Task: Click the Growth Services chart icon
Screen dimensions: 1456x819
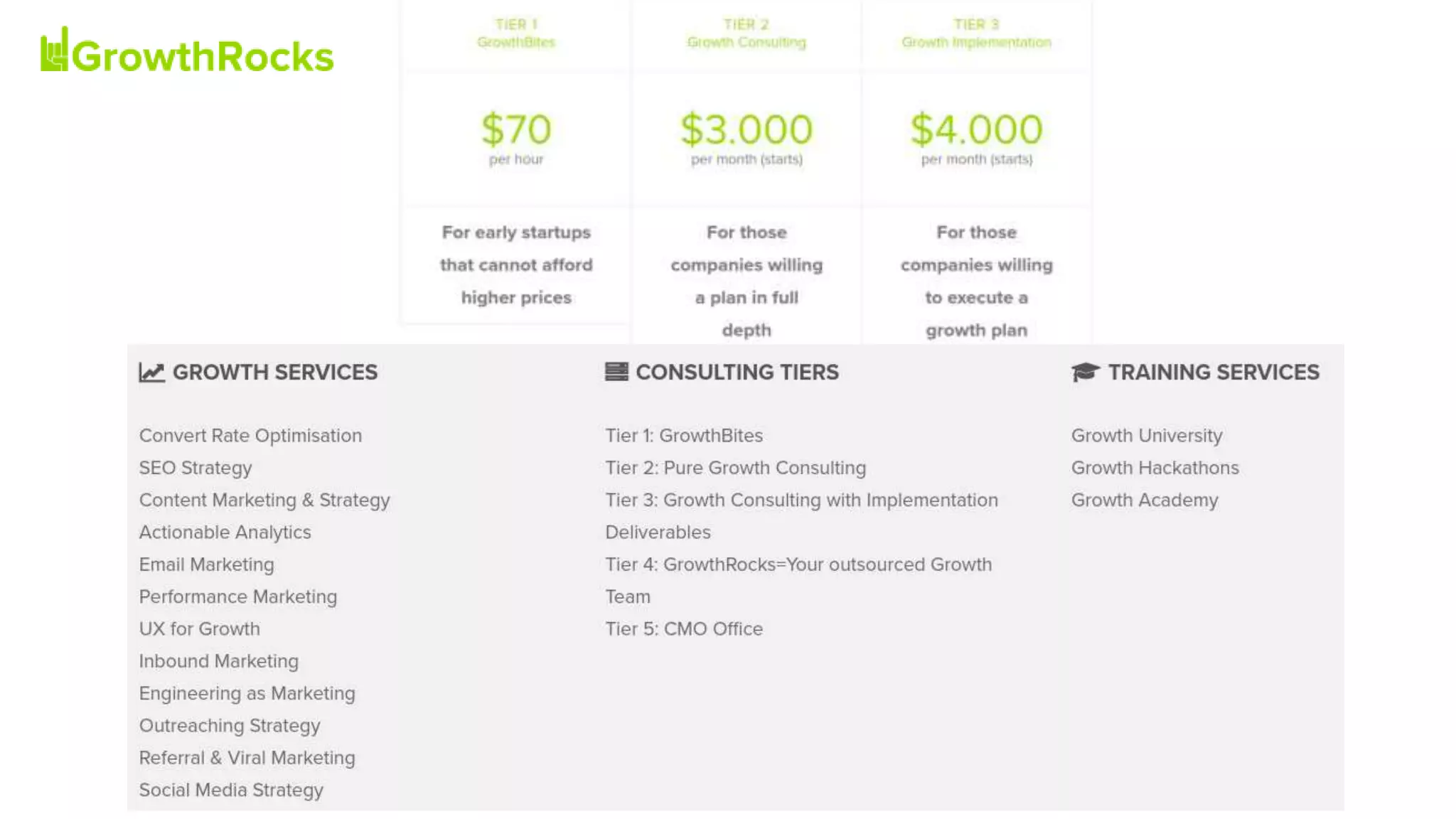Action: point(151,373)
